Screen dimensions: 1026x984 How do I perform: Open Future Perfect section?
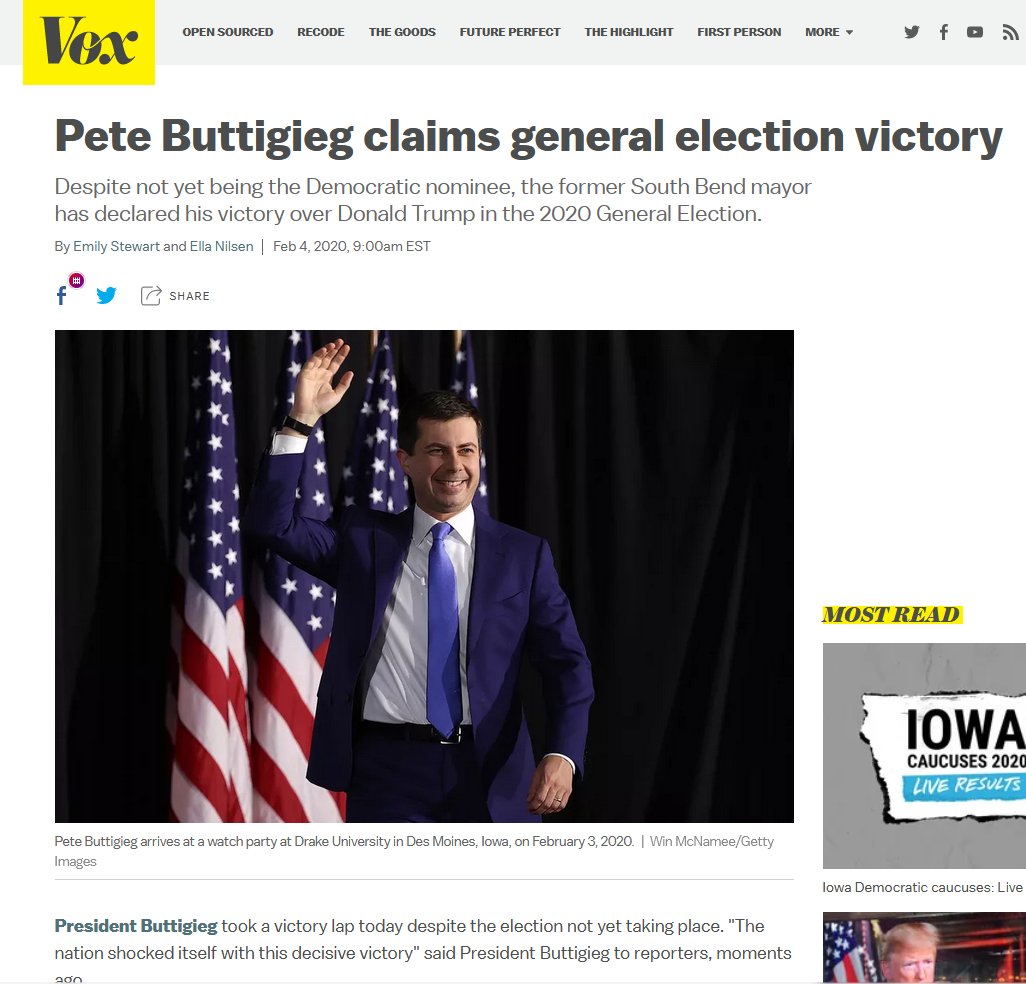coord(510,32)
